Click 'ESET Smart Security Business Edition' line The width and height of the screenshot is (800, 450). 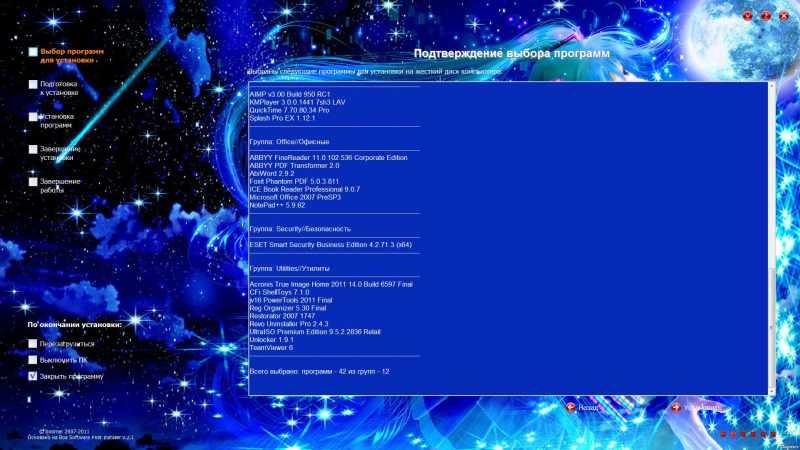(x=331, y=244)
